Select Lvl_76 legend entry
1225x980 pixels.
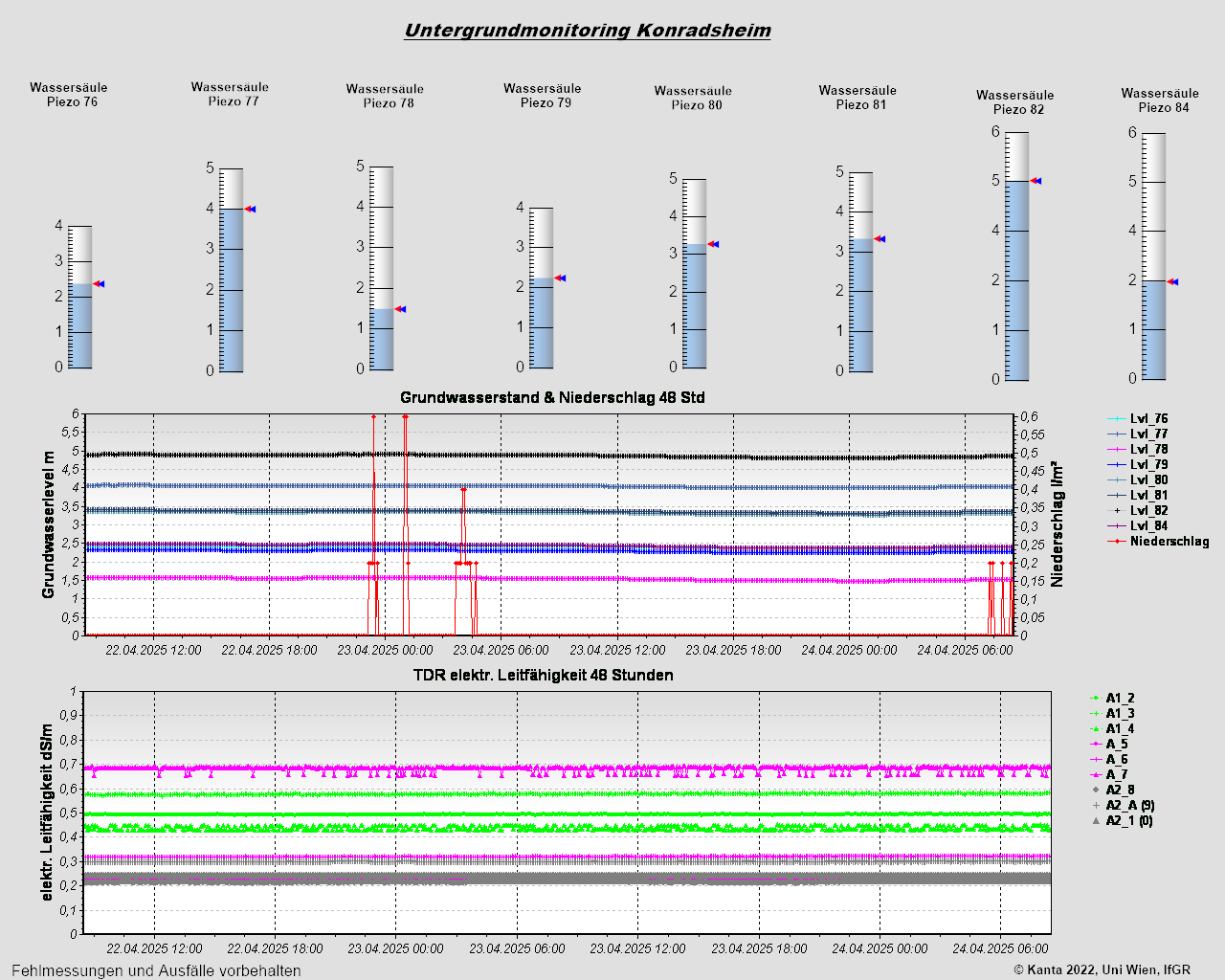point(1138,418)
